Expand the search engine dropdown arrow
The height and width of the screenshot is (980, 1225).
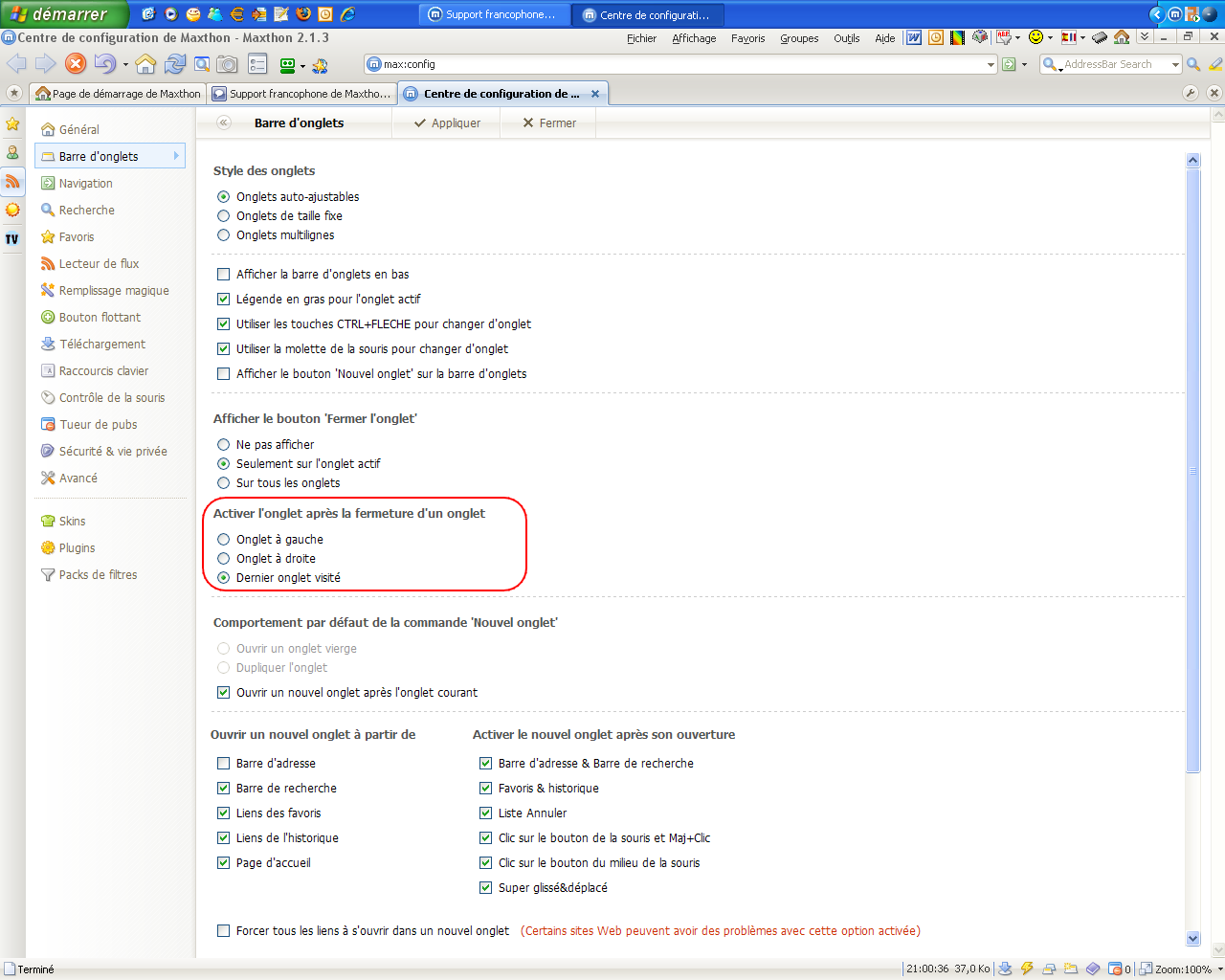point(1175,64)
